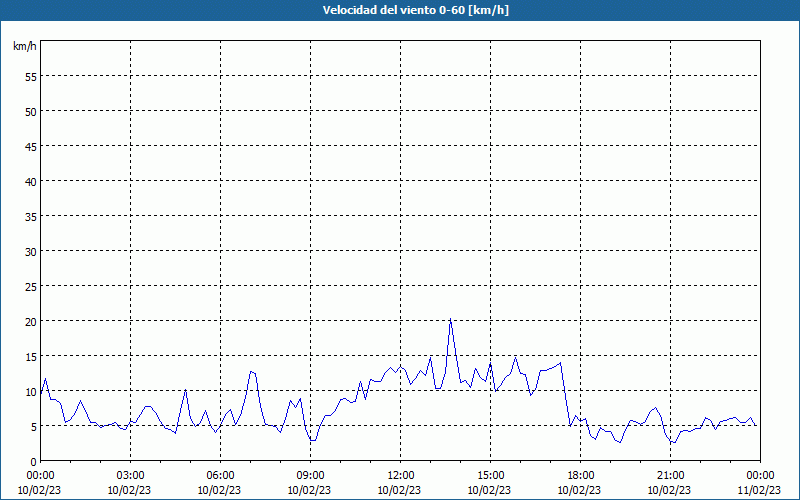This screenshot has width=800, height=500.
Task: Click the chart title Velocidad del viento 0-60 [km/h]
Action: point(415,10)
